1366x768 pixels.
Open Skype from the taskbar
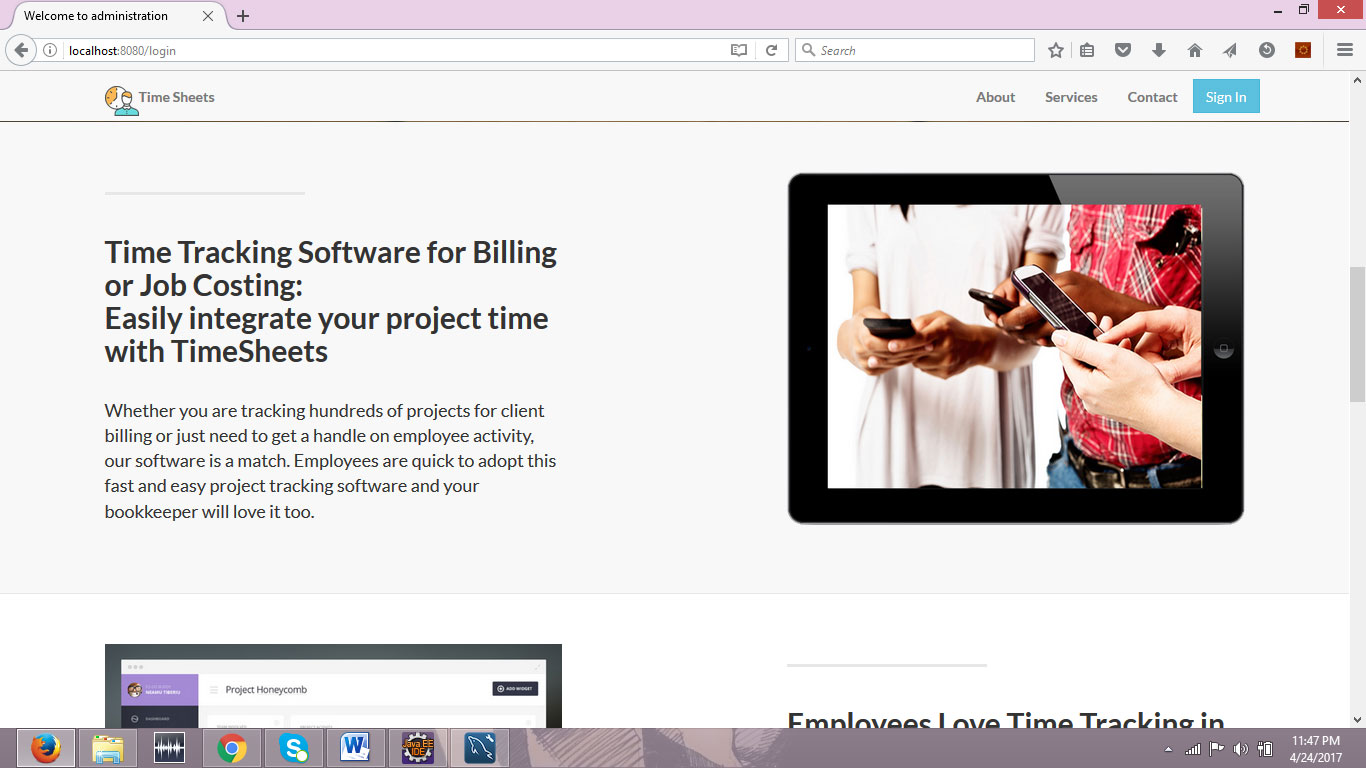click(x=294, y=748)
